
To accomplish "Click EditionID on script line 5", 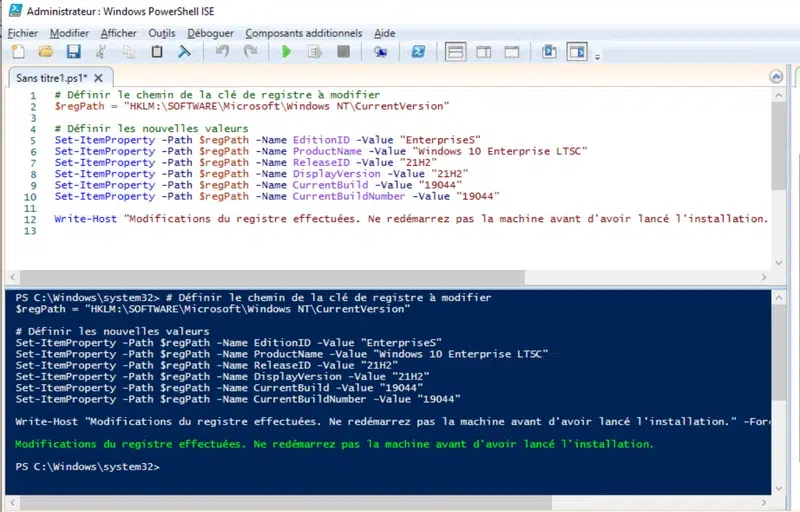I will click(x=321, y=140).
